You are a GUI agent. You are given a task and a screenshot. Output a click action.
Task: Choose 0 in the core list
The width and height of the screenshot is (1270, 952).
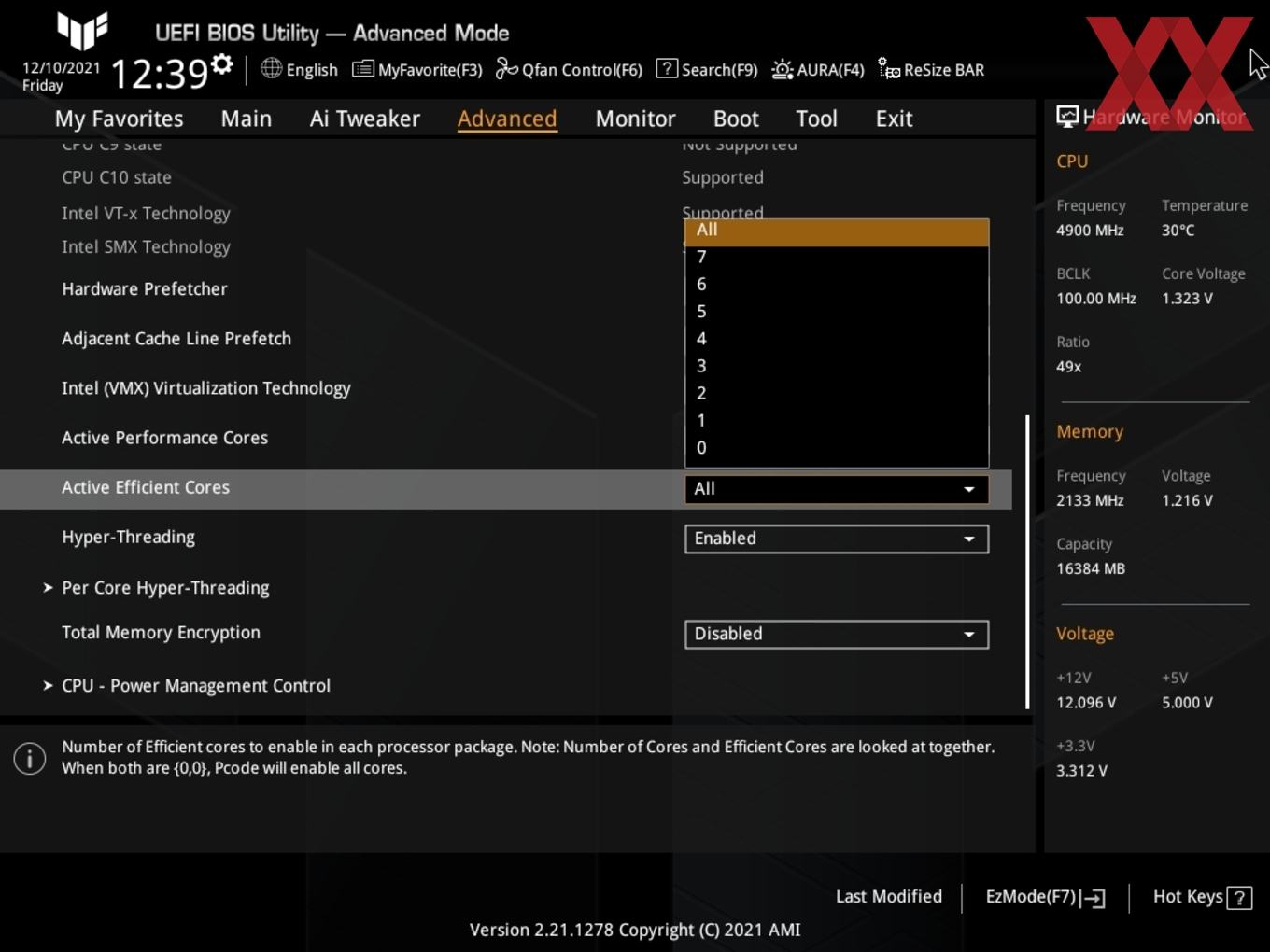pyautogui.click(x=837, y=447)
